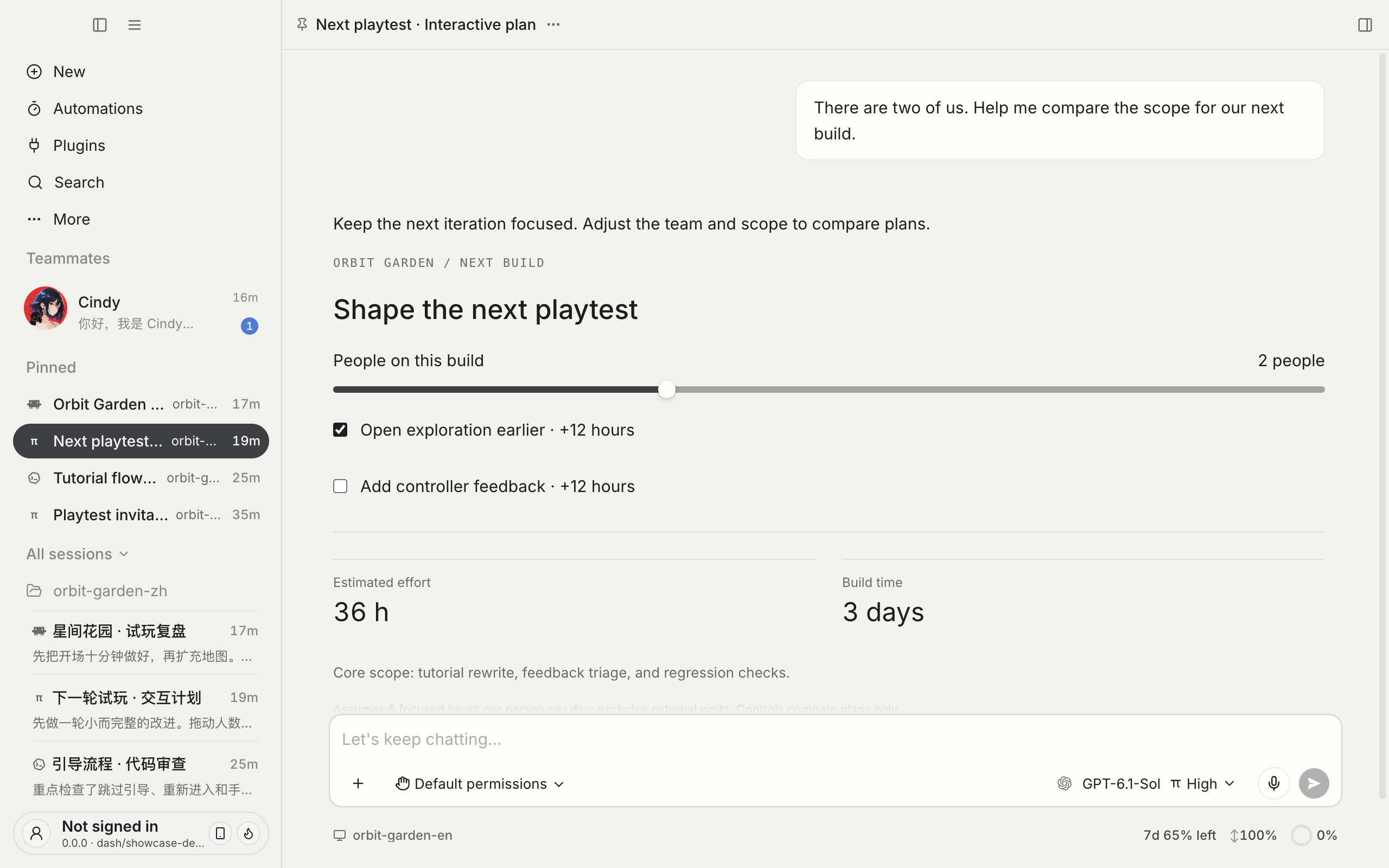Image resolution: width=1389 pixels, height=868 pixels.
Task: Click the send message arrow button
Action: (1314, 783)
